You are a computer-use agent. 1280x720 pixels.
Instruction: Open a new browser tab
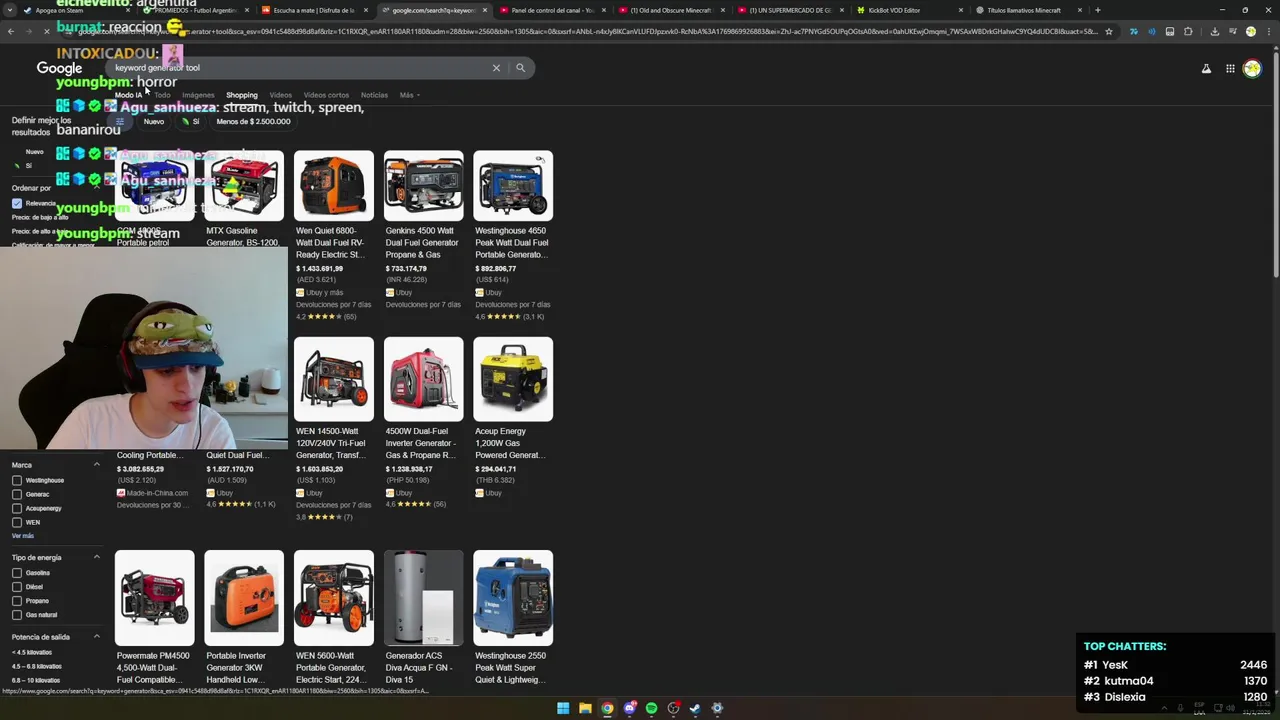1098,10
